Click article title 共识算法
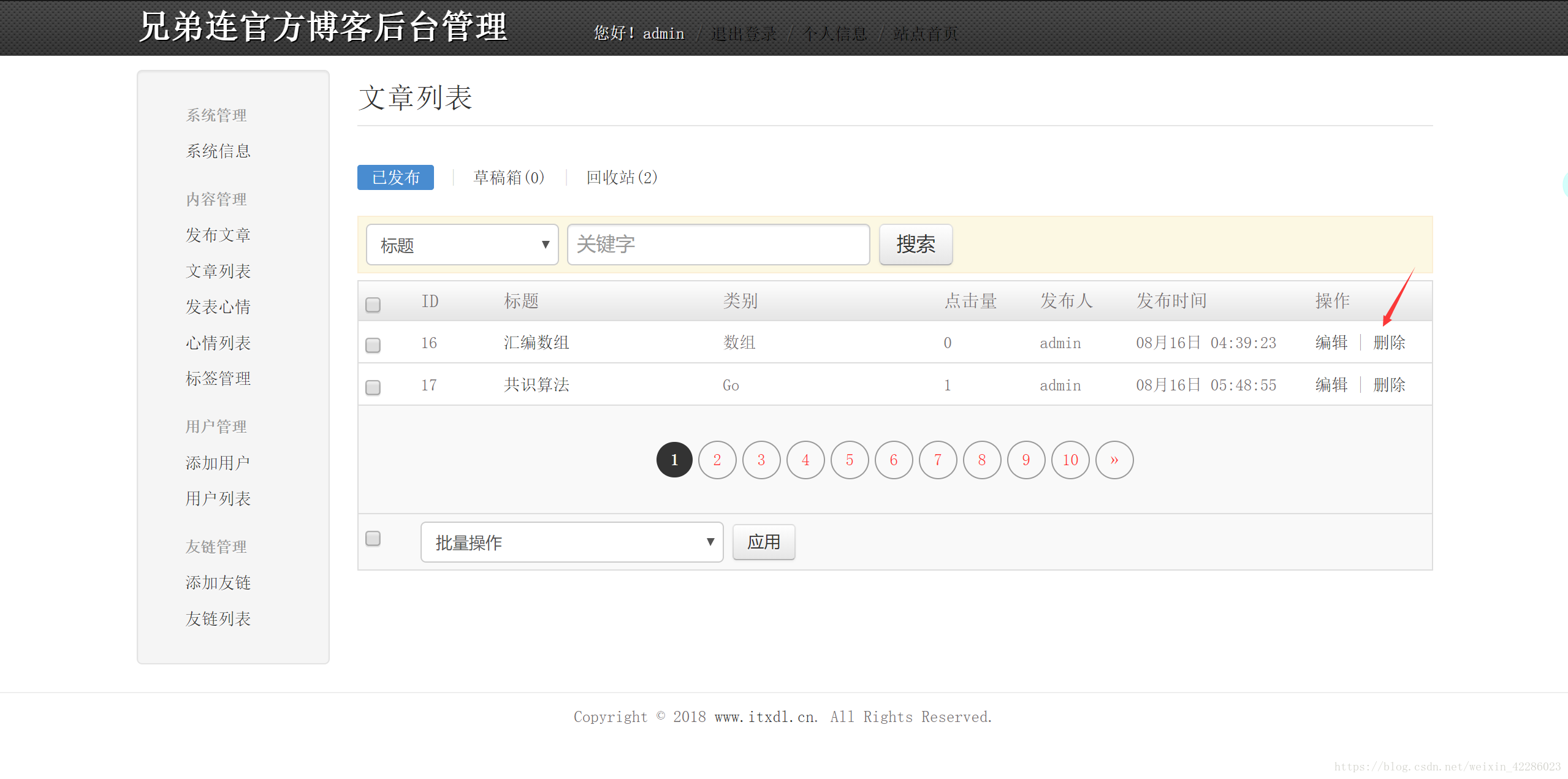 (536, 385)
